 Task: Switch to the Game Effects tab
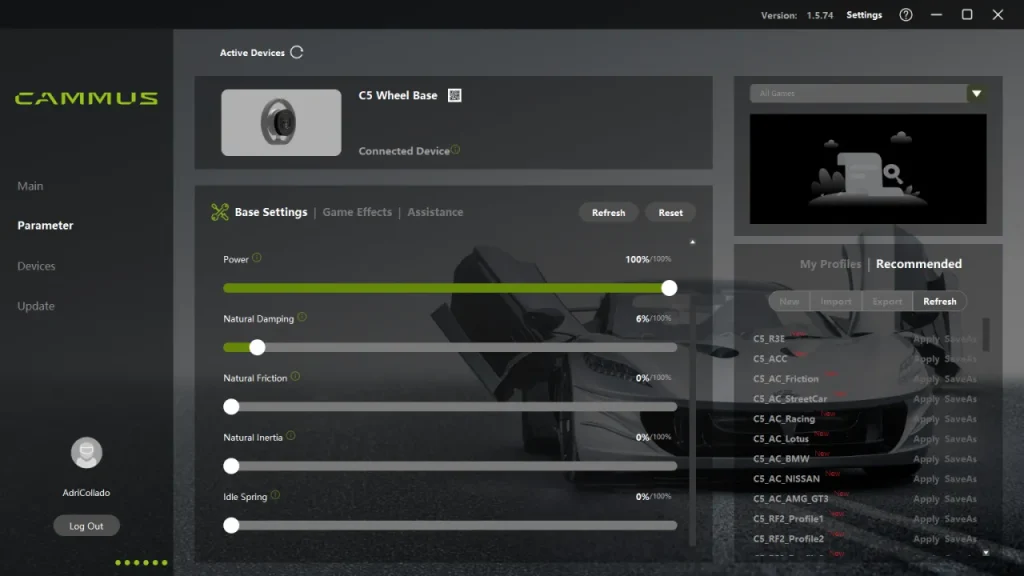[357, 212]
